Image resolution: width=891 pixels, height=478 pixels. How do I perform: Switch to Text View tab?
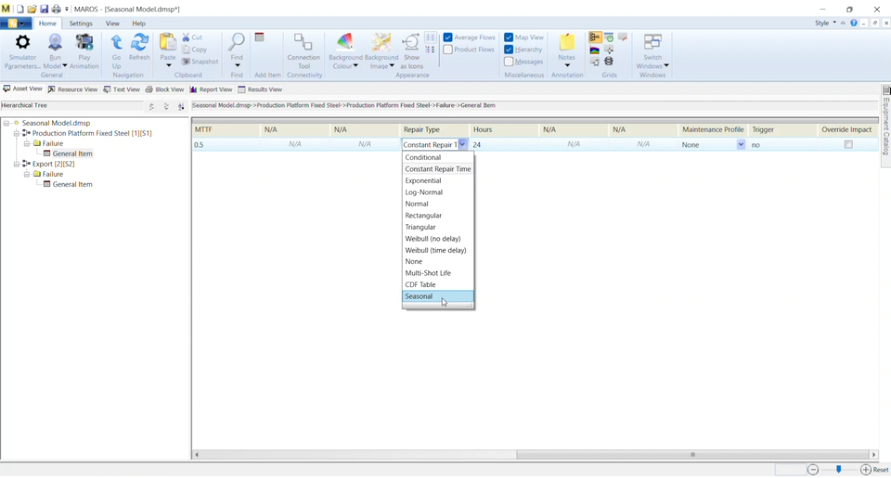122,89
